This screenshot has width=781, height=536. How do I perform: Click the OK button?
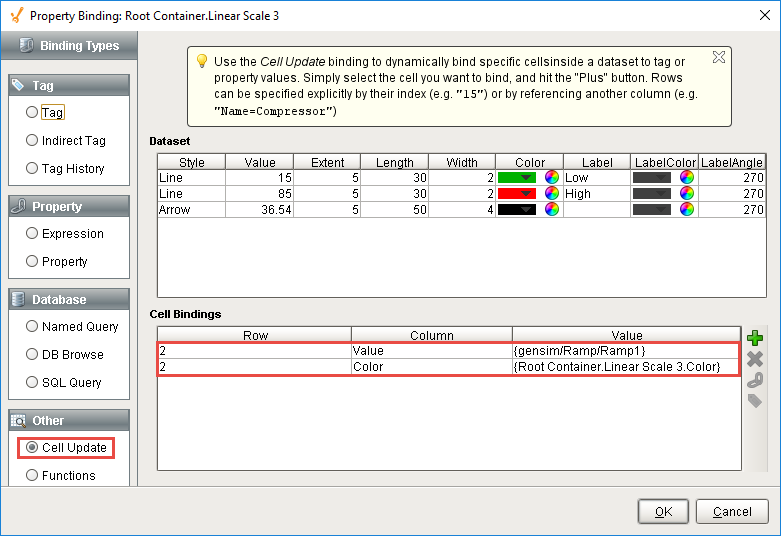click(663, 512)
